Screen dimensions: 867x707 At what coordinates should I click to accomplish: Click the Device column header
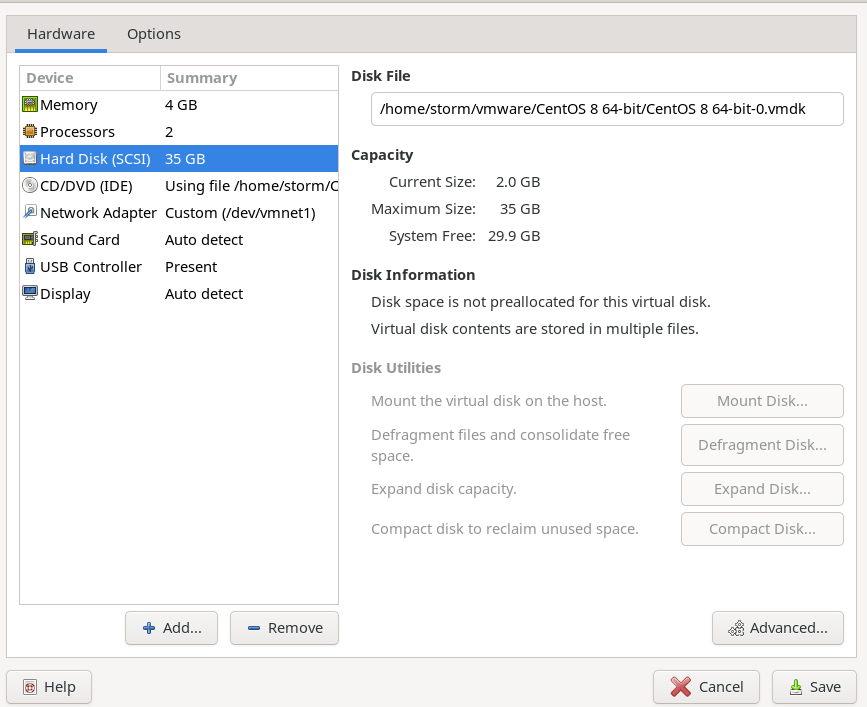90,78
